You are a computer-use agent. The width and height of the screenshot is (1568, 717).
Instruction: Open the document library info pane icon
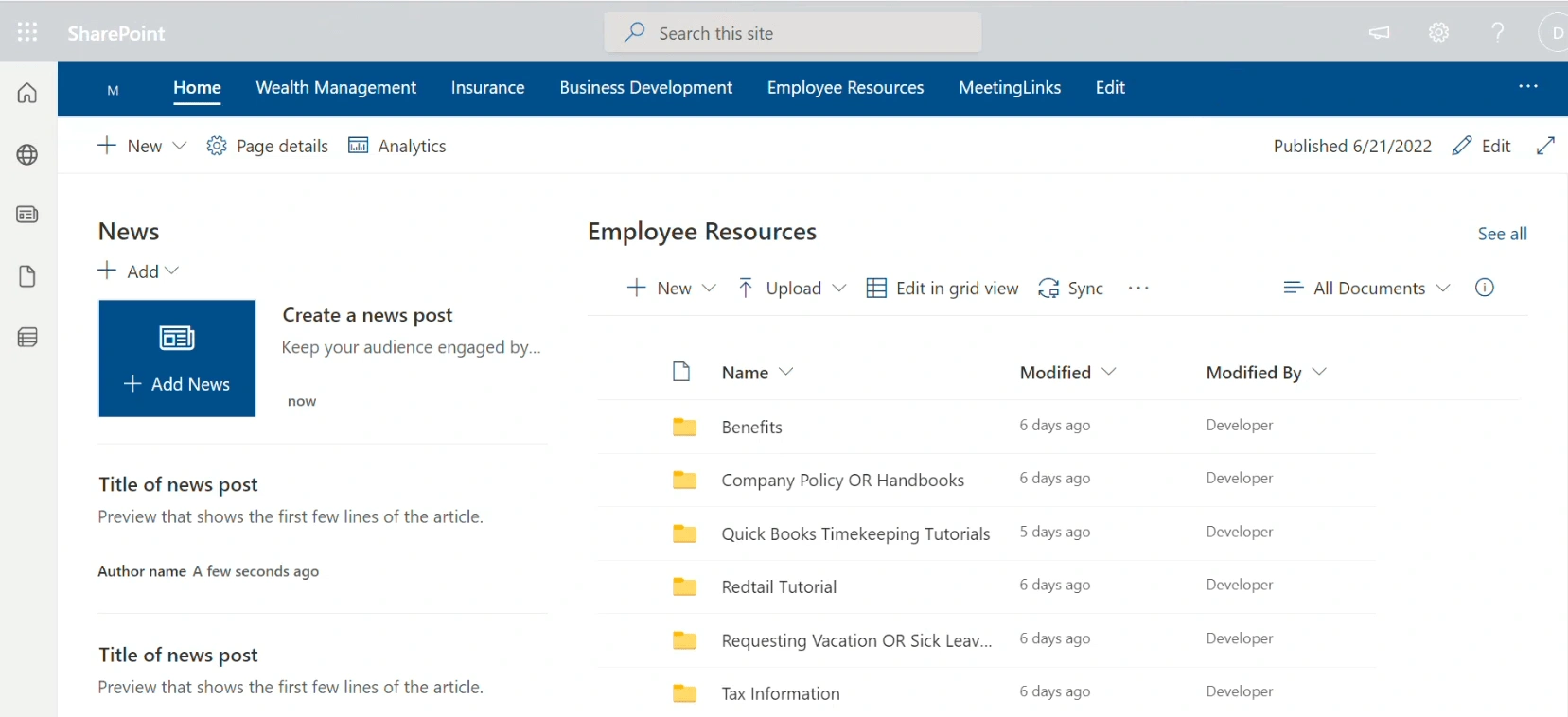[x=1484, y=288]
